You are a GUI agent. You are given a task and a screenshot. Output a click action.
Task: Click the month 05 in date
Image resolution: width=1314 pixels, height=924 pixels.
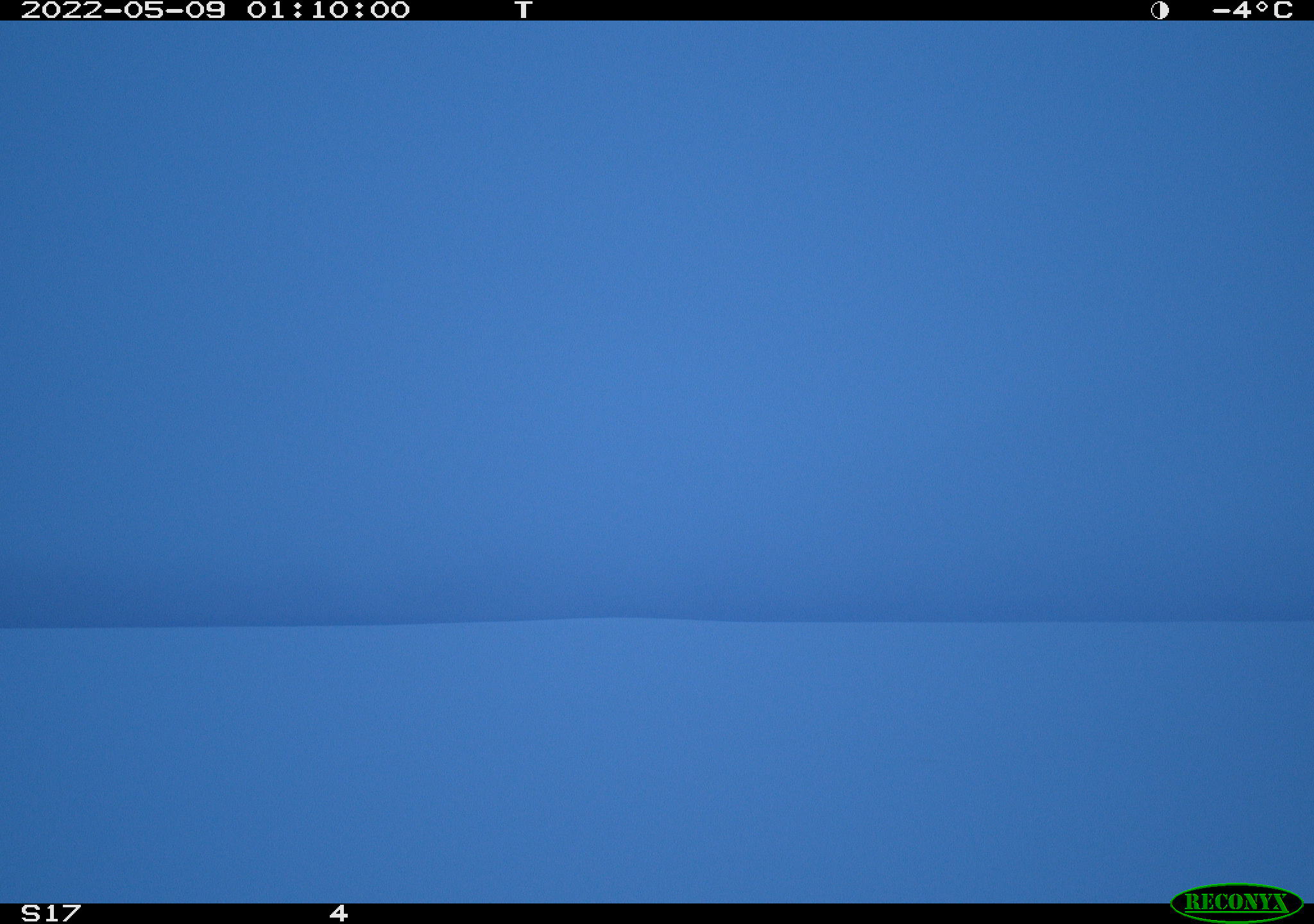[x=144, y=10]
